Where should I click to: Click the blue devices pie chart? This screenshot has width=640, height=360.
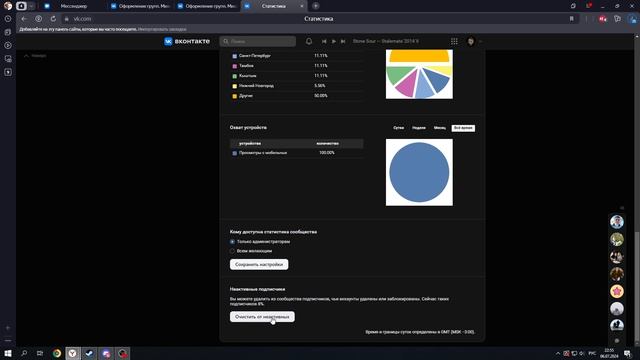pos(419,172)
